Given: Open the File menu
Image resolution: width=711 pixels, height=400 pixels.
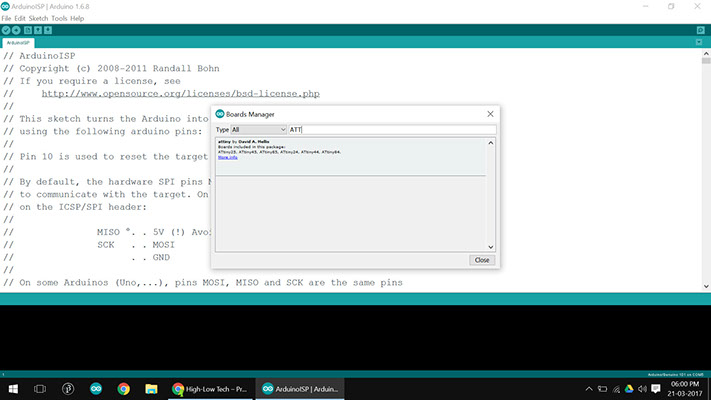Looking at the screenshot, I should coord(6,19).
